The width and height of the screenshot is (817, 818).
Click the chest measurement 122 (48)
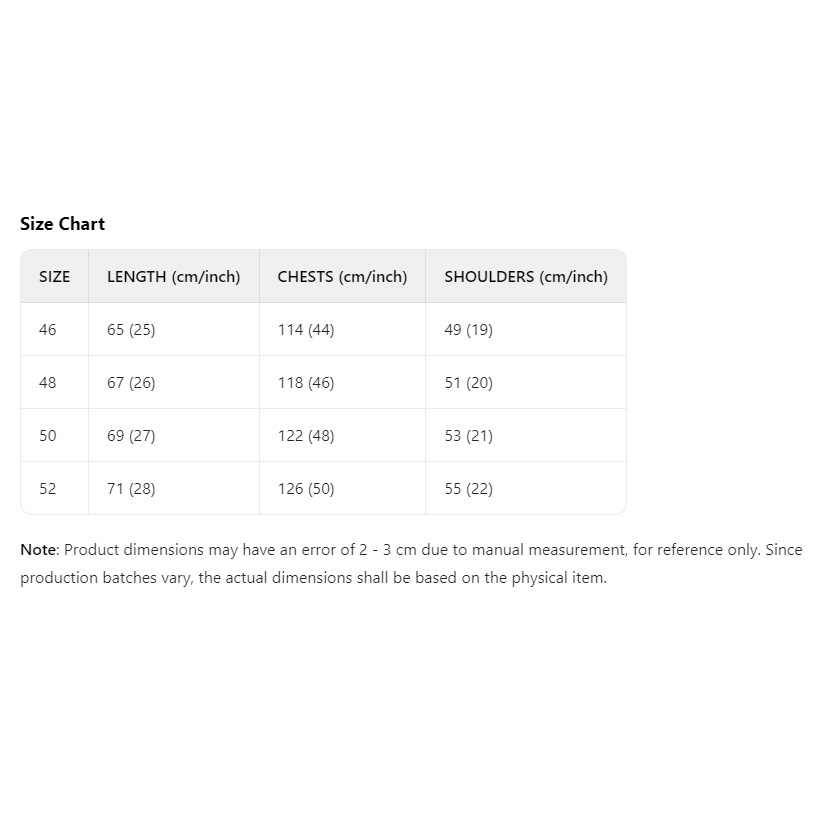click(x=306, y=436)
